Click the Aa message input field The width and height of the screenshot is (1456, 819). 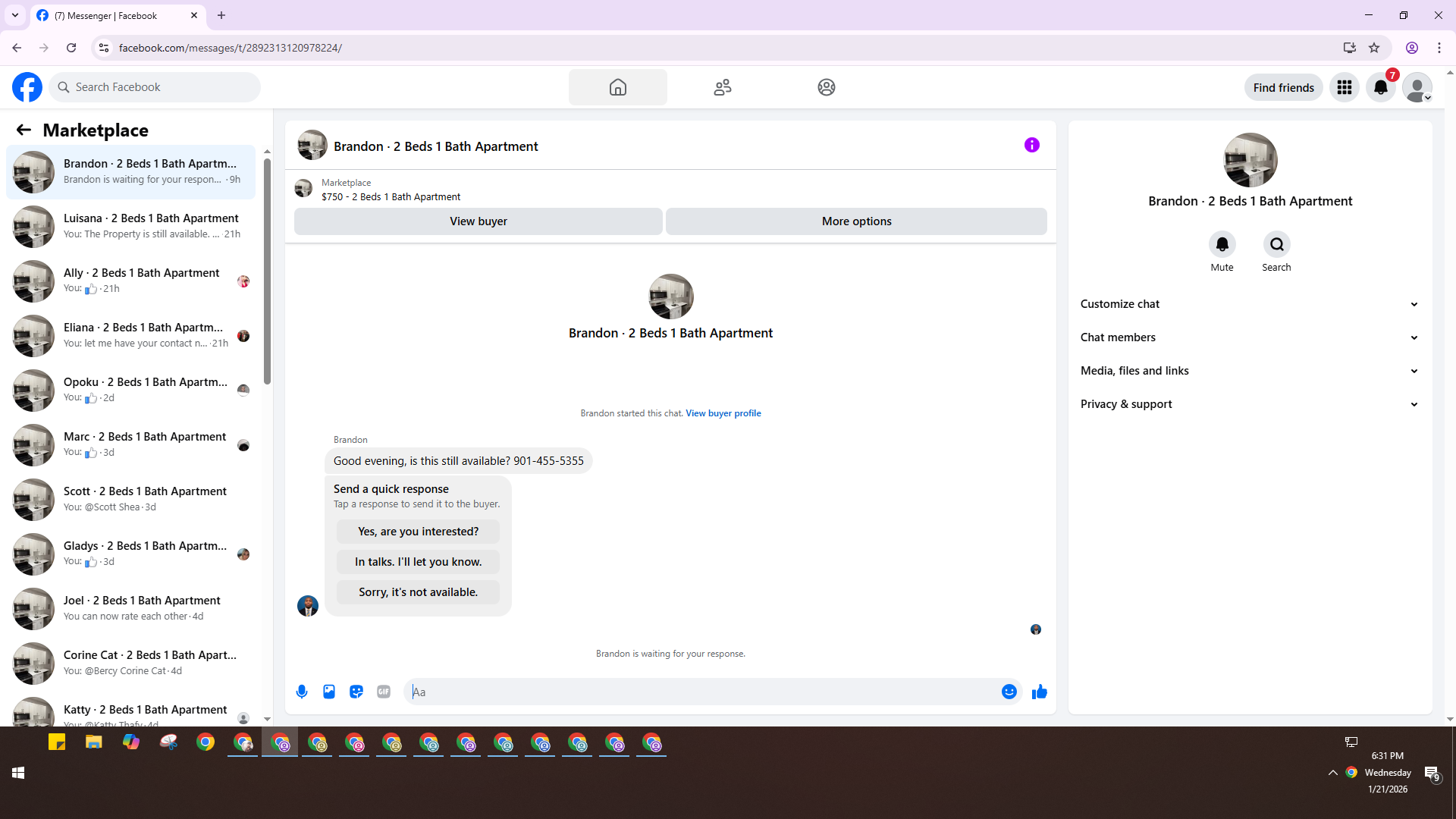701,692
